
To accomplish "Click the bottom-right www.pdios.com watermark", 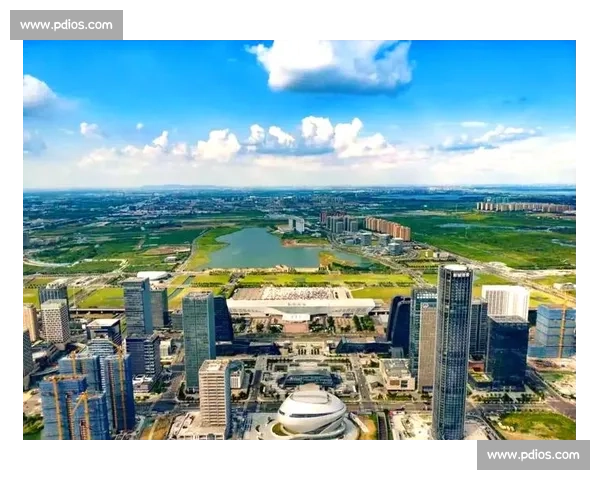I will tap(531, 456).
